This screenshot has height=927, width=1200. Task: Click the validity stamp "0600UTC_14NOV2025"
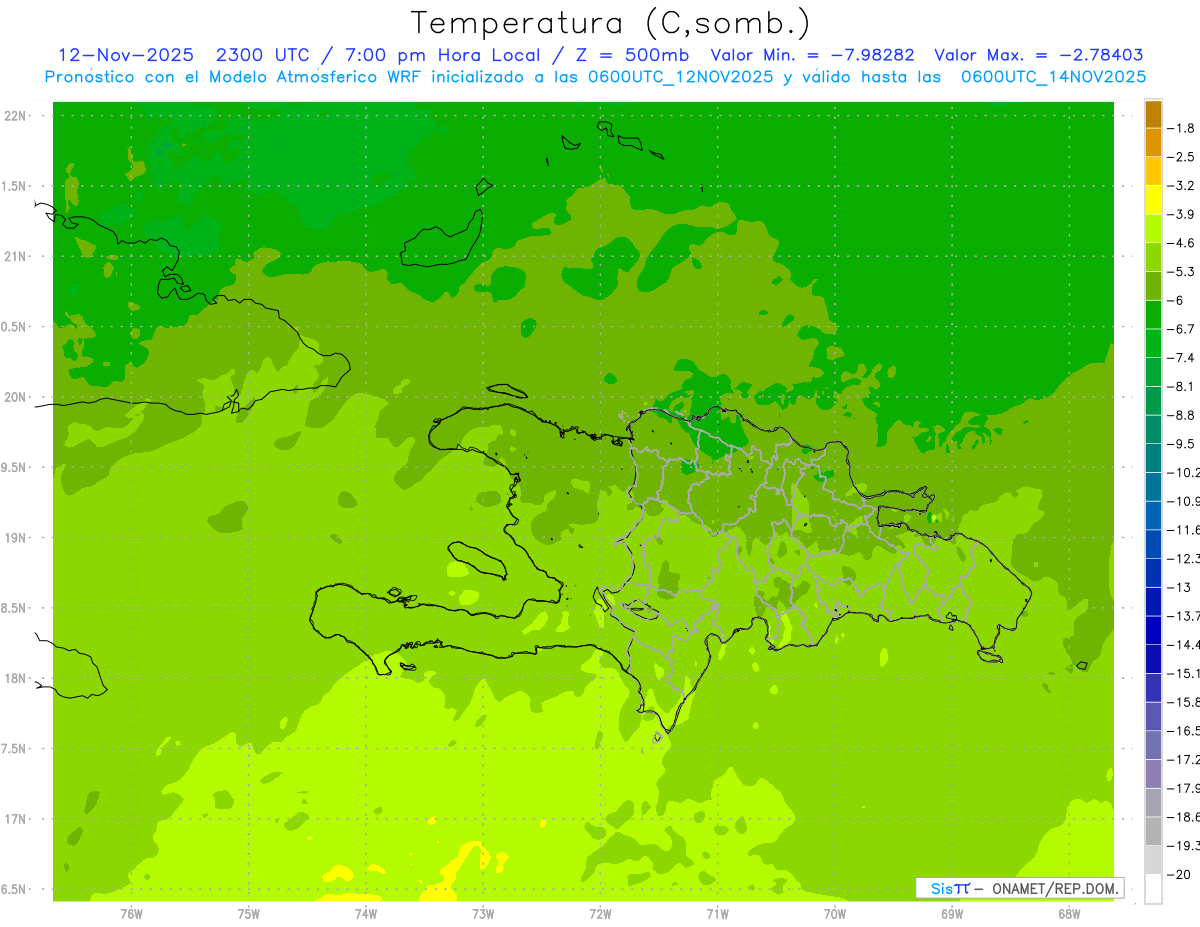click(1053, 77)
